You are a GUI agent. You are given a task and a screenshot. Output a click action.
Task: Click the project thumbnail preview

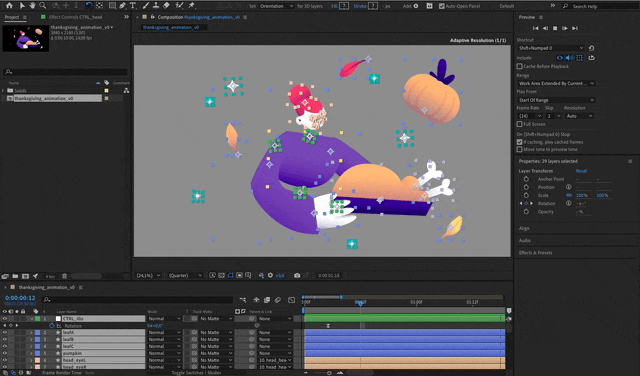tap(26, 38)
